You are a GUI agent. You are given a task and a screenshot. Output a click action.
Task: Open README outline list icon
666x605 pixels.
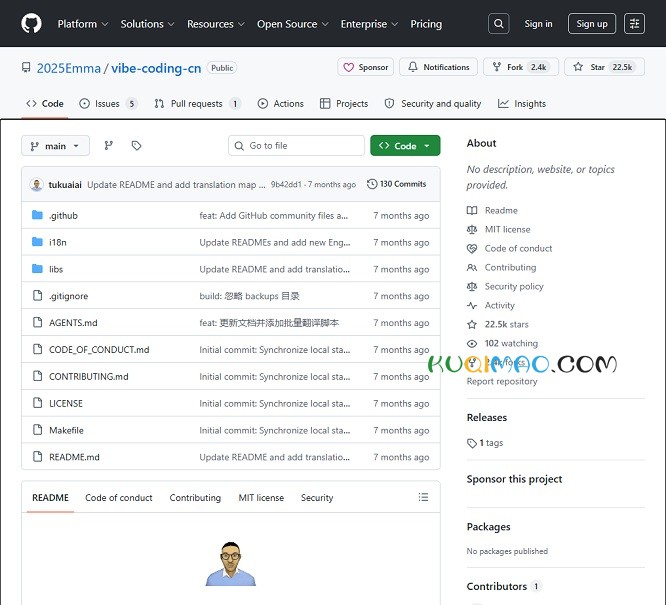[423, 497]
